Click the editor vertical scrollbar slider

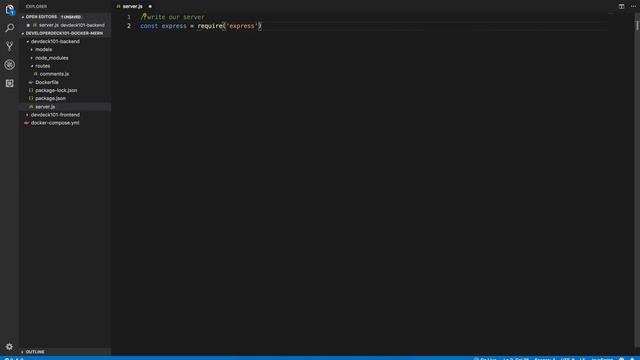pos(637,25)
